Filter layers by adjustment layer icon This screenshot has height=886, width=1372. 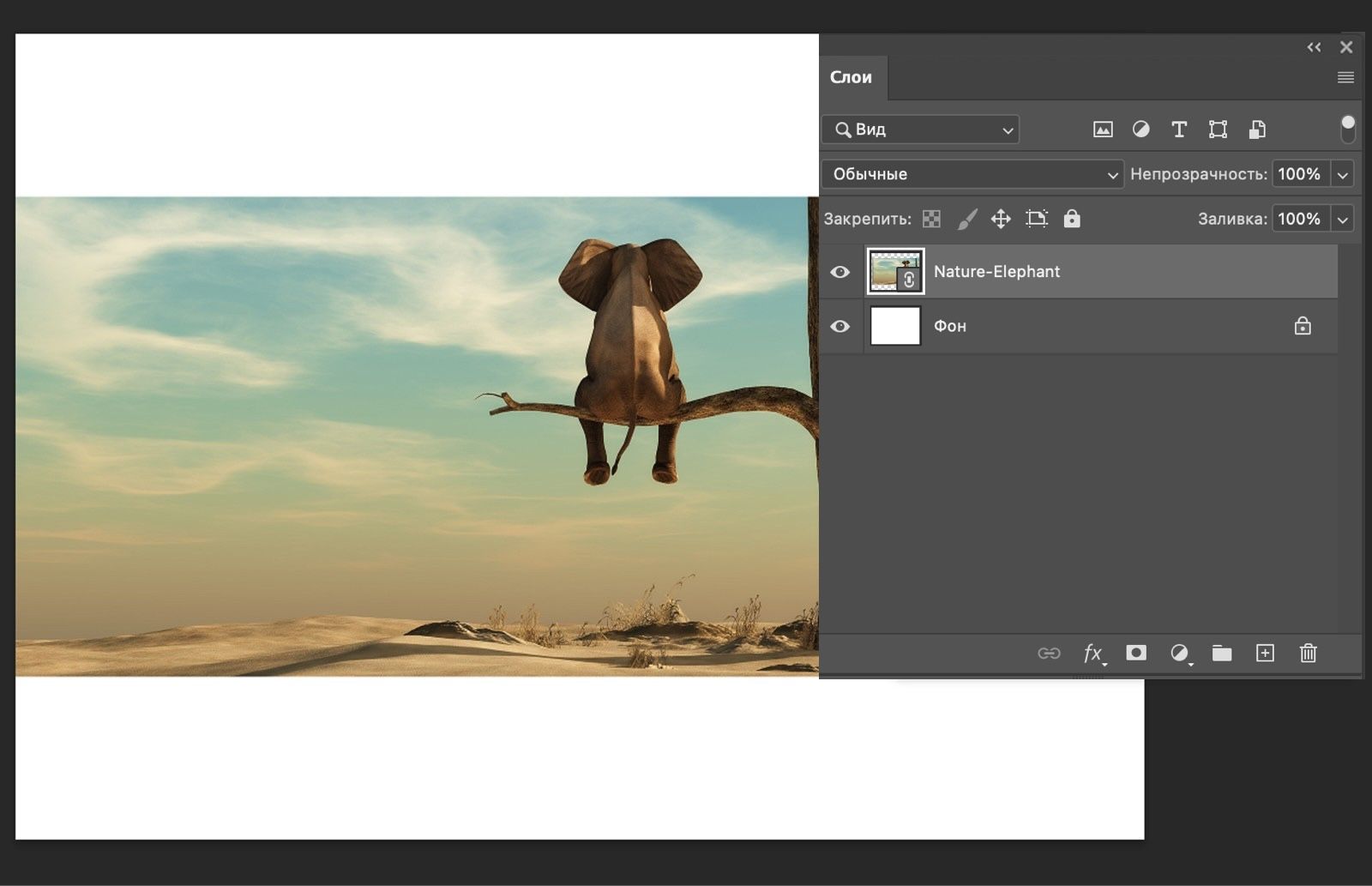click(1140, 130)
